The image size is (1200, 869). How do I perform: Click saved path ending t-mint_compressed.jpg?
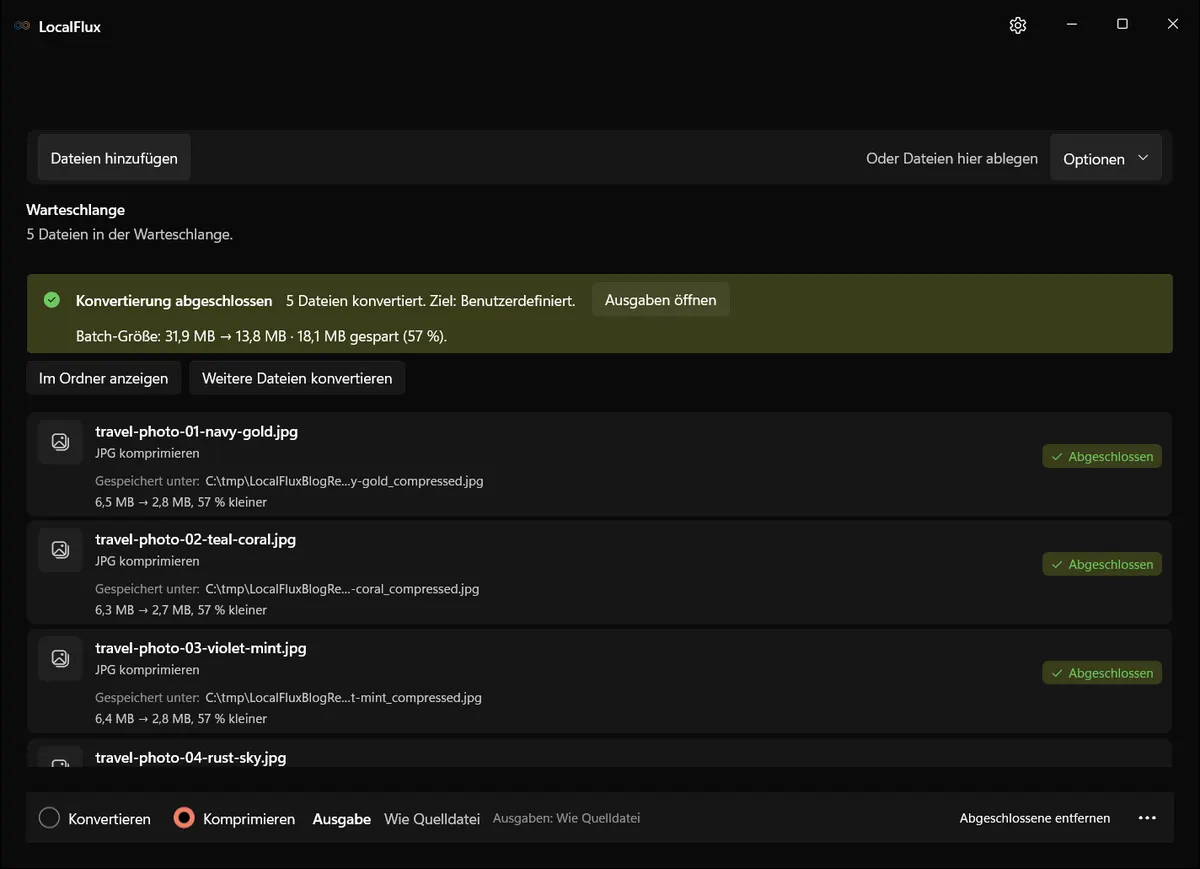tap(343, 698)
